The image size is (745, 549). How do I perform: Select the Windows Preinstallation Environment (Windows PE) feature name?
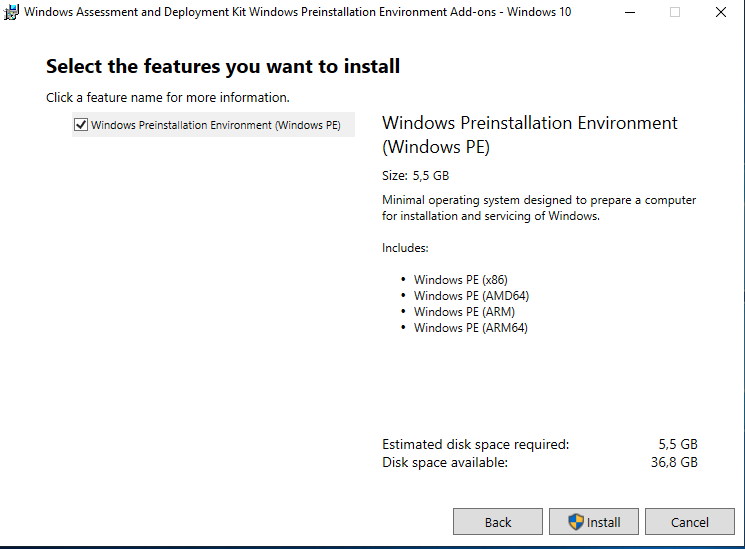tap(215, 125)
